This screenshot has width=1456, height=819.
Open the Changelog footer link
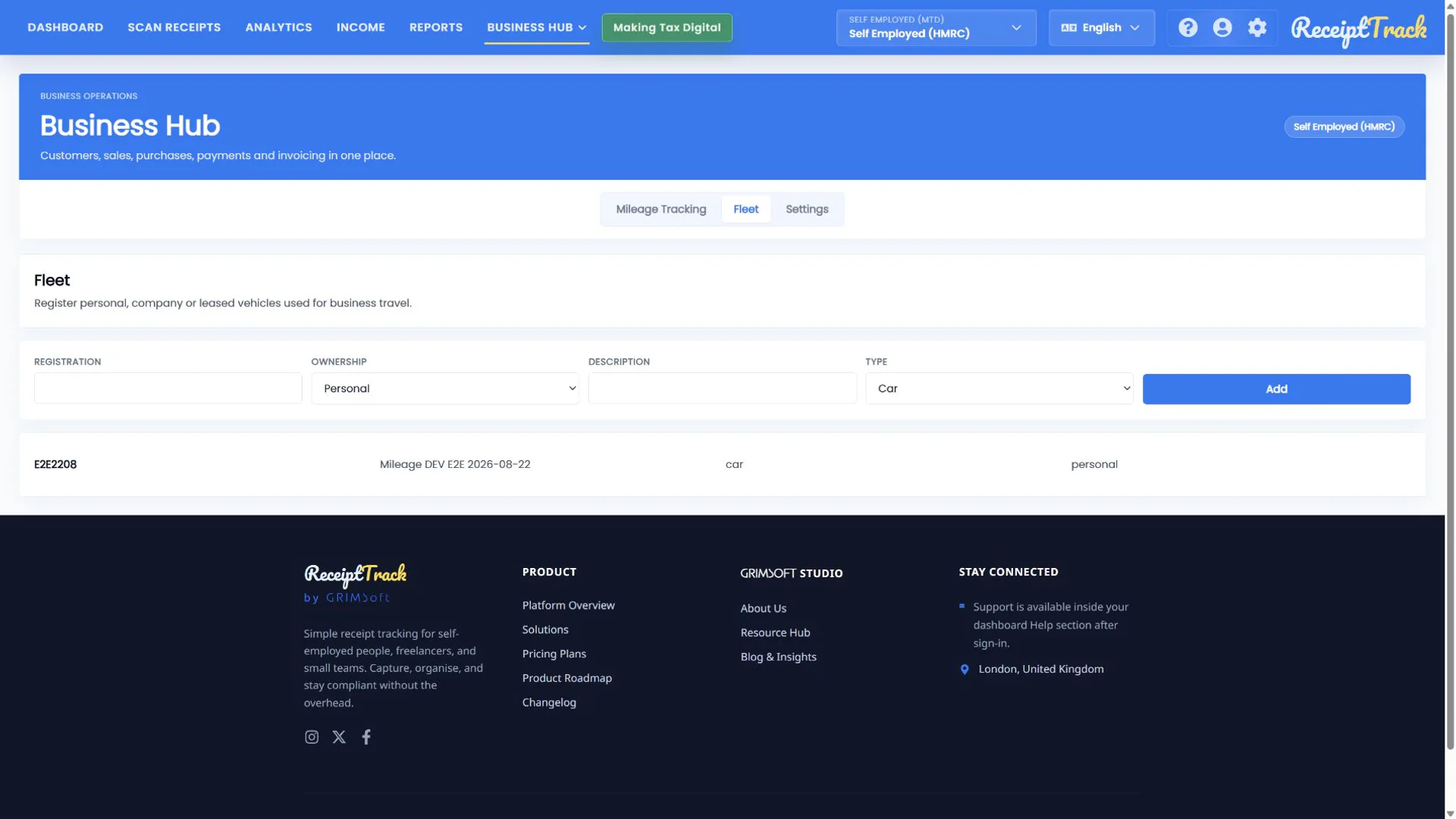click(x=549, y=702)
